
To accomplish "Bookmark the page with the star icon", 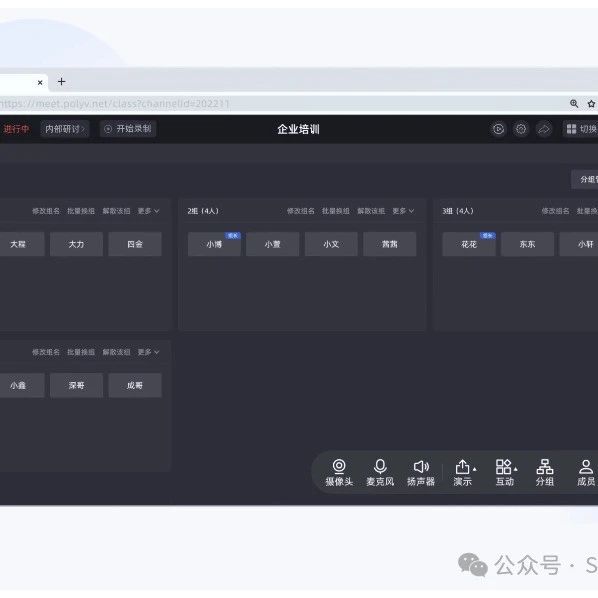I will (x=591, y=103).
